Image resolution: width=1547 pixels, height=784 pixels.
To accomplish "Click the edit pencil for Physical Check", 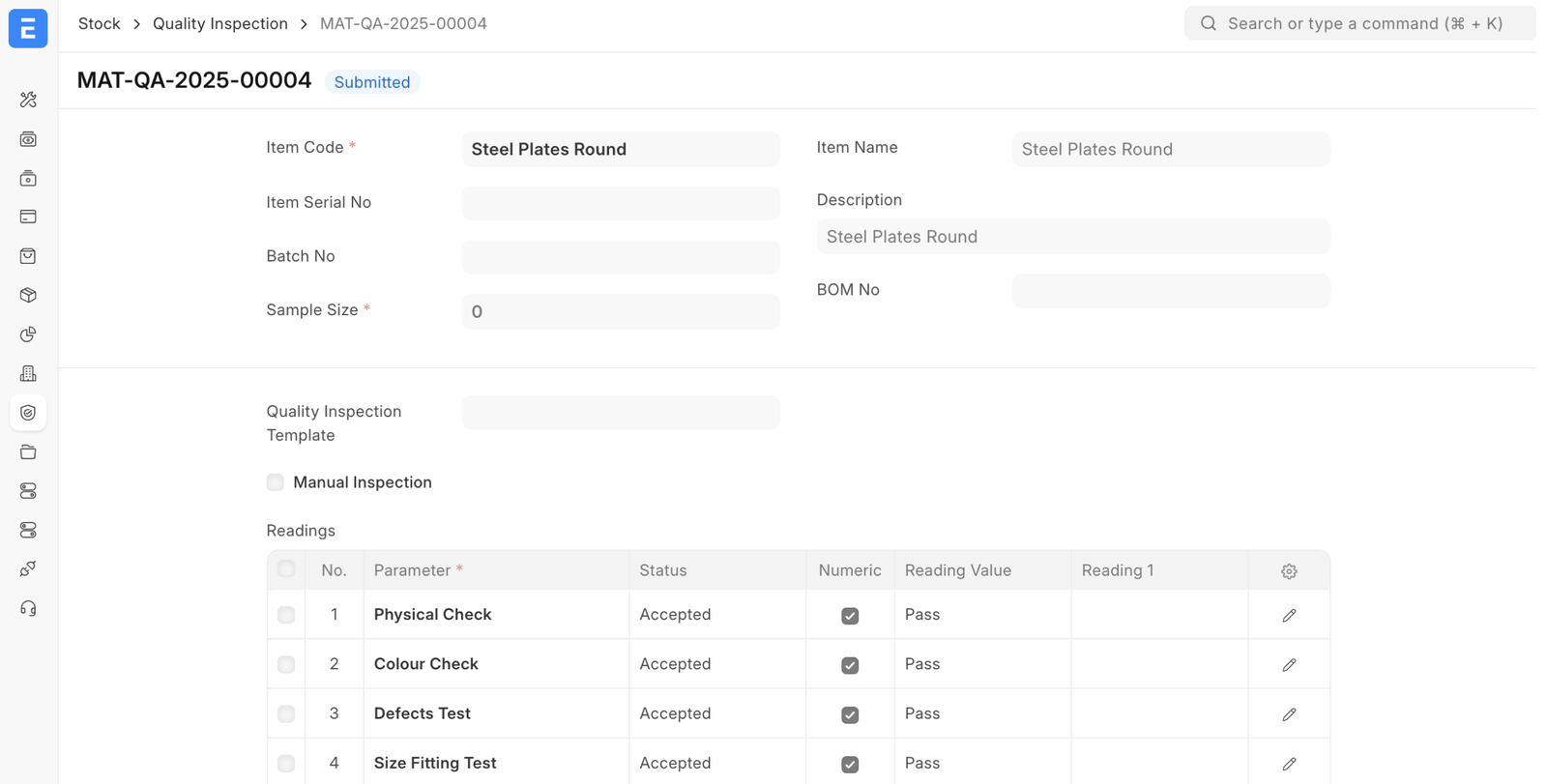I will click(x=1289, y=615).
